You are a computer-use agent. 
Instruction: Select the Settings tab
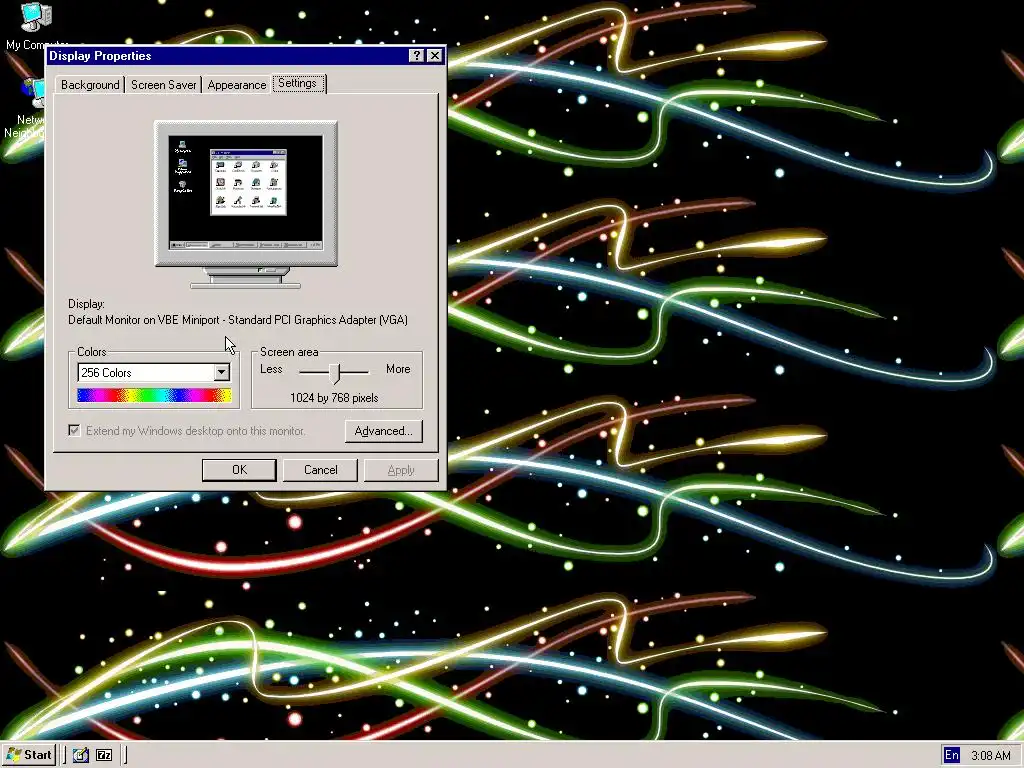coord(298,83)
